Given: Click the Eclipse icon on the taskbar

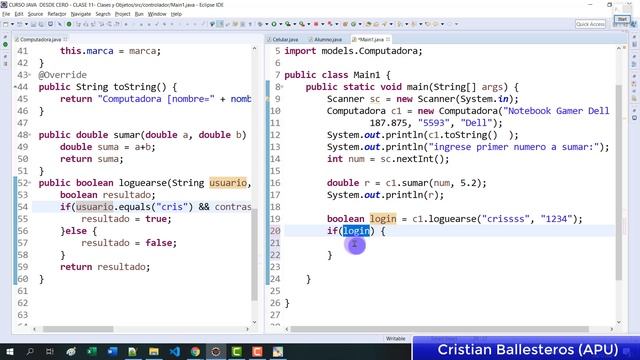Looking at the screenshot, I should tap(216, 351).
